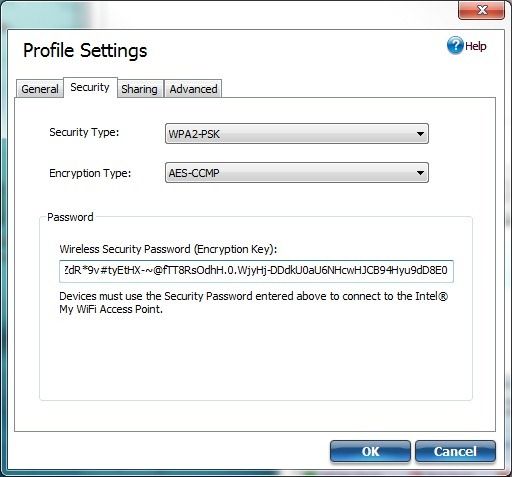512x477 pixels.
Task: Click in the Wireless Security Password field
Action: (x=256, y=271)
